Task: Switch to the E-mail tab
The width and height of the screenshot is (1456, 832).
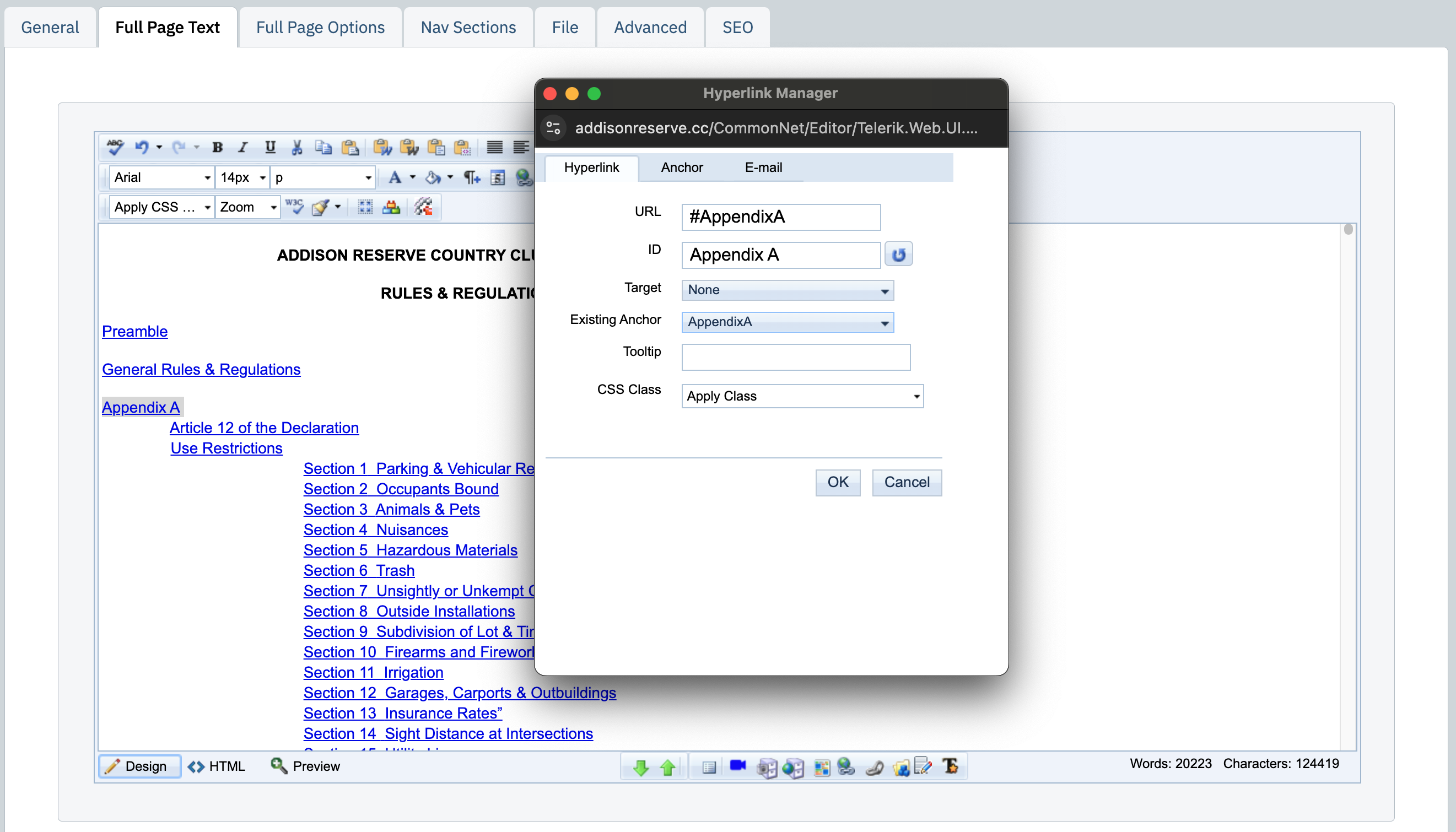Action: point(762,167)
